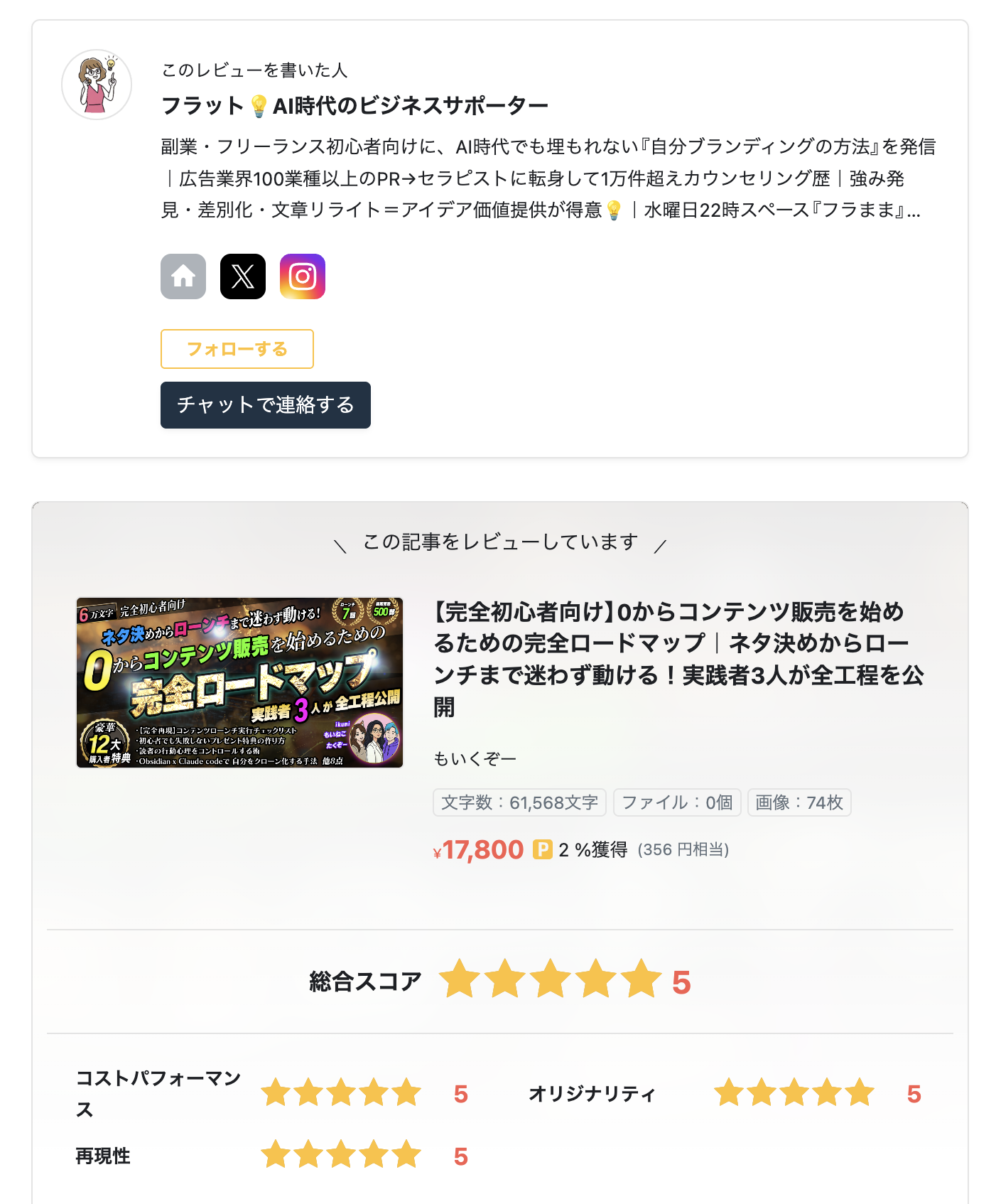Click the ¥17,800 price
Viewport: 996px width, 1204px height.
coord(478,849)
